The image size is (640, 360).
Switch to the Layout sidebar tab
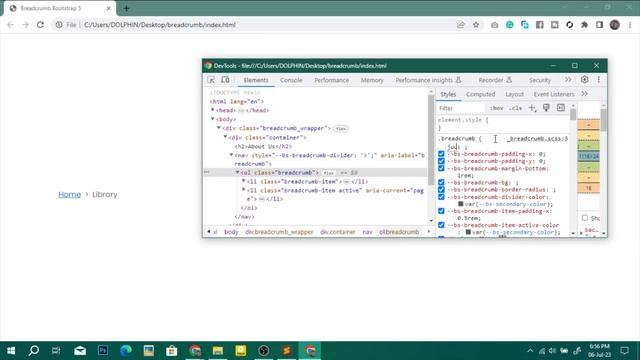514,94
